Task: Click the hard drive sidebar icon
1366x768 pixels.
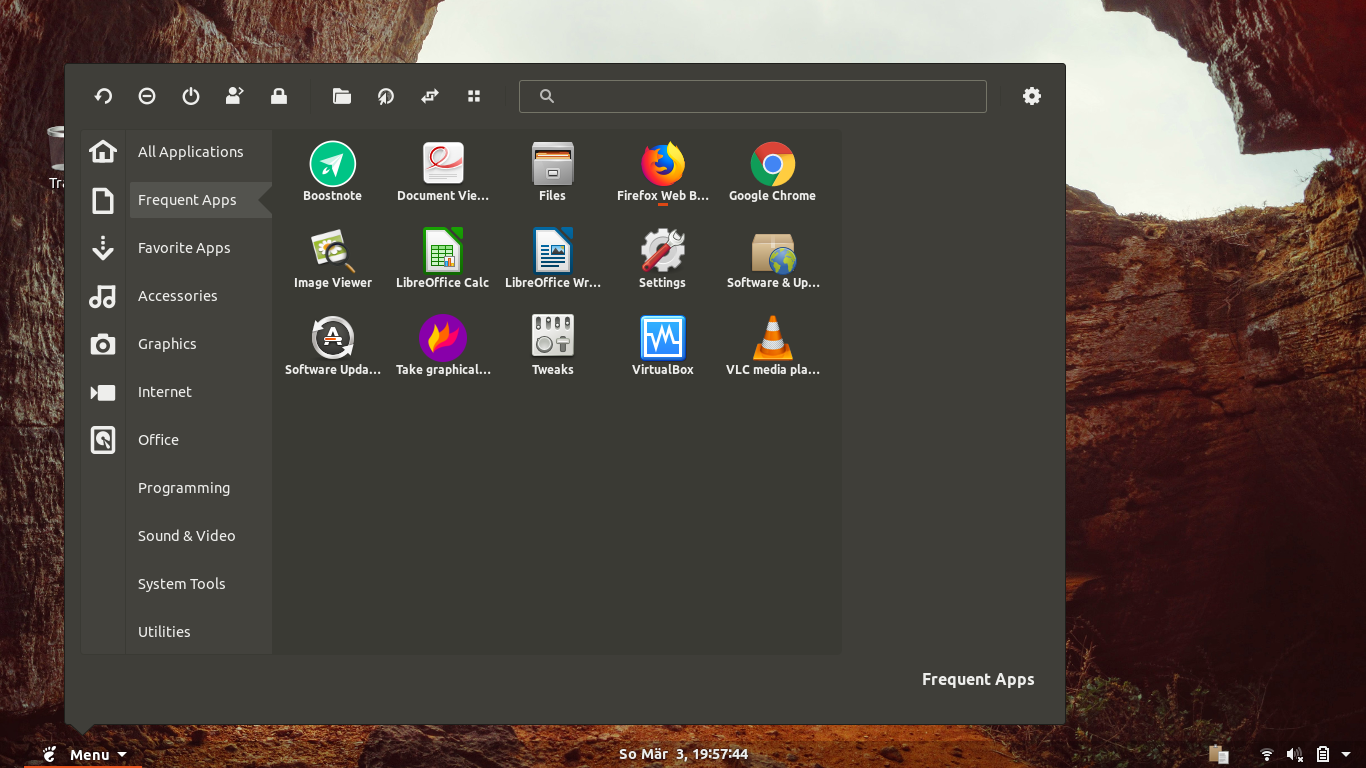Action: tap(103, 440)
